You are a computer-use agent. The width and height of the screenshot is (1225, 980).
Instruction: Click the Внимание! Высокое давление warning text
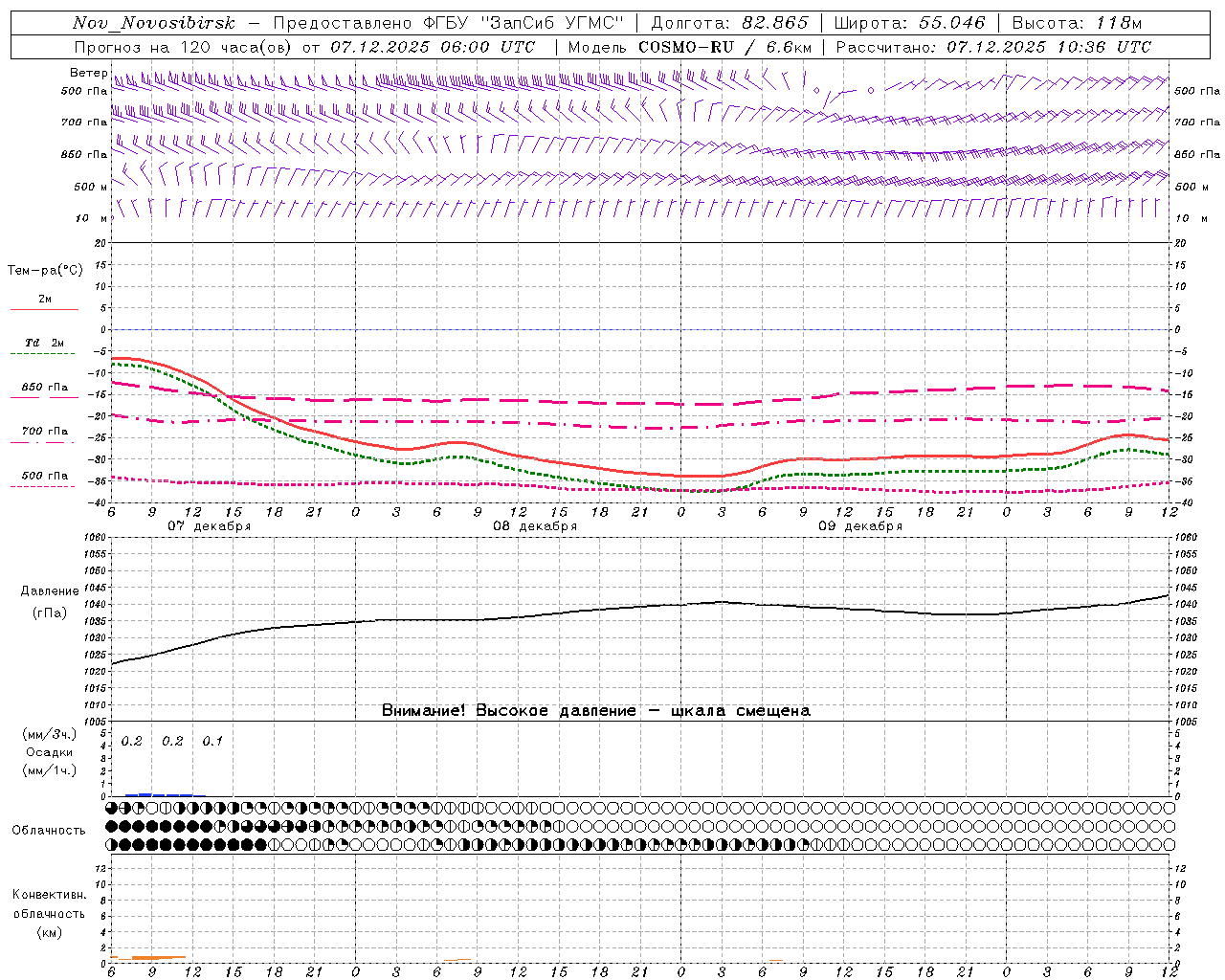click(x=595, y=711)
